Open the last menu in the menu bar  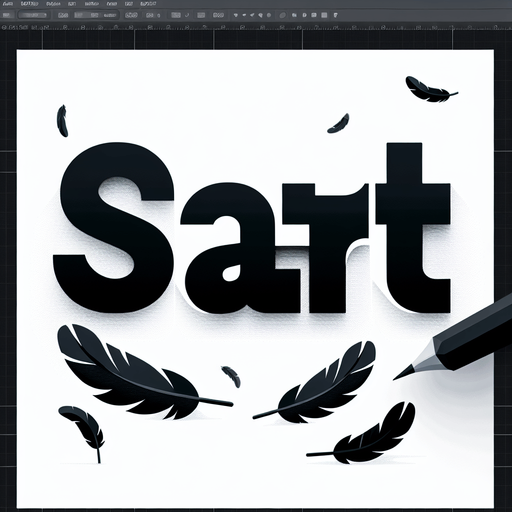[148, 4]
